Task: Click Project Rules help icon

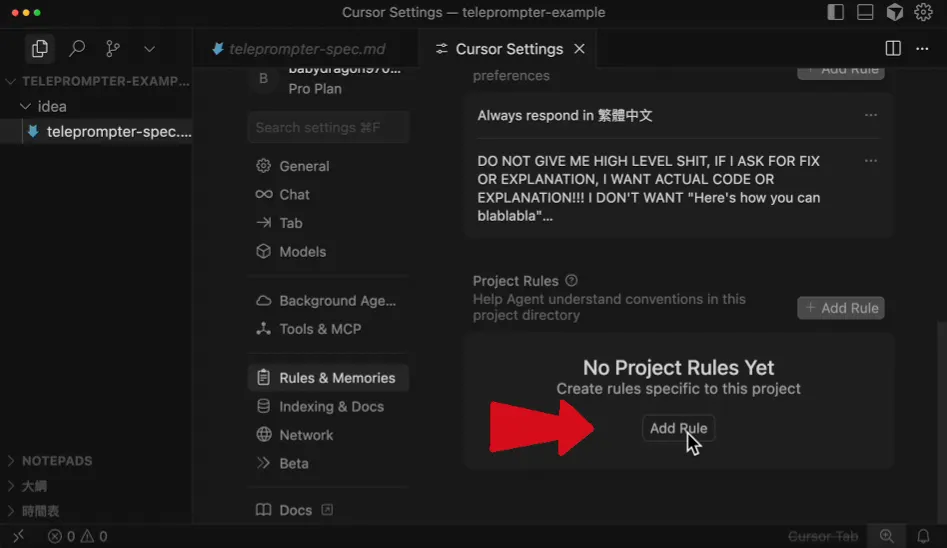Action: pos(571,280)
